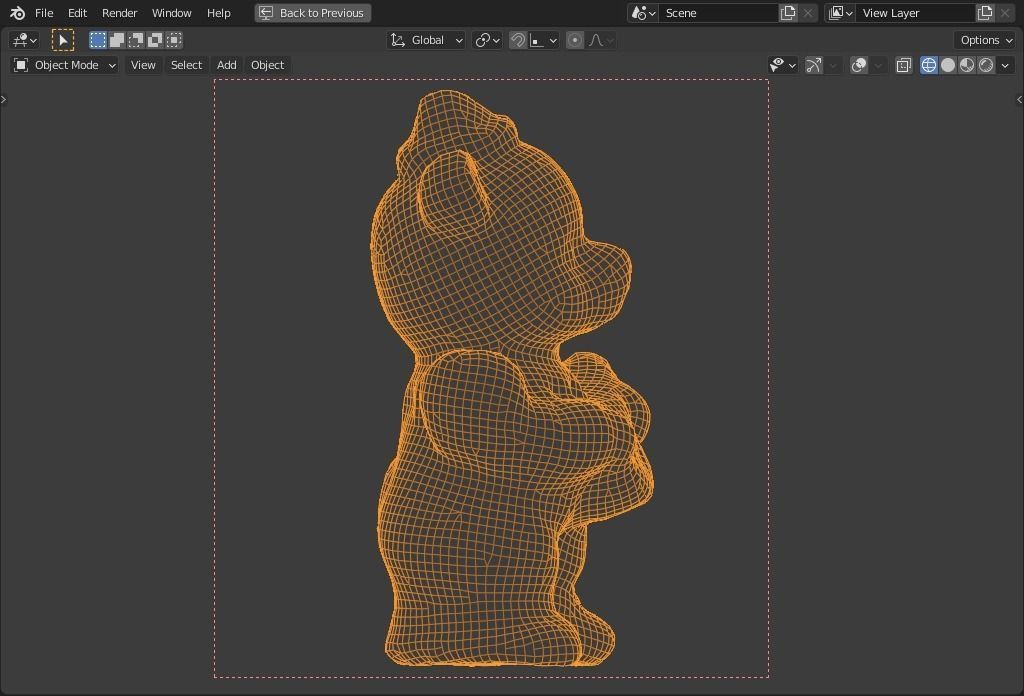Open the editor type dropdown
Viewport: 1024px width, 696px height.
(x=24, y=40)
